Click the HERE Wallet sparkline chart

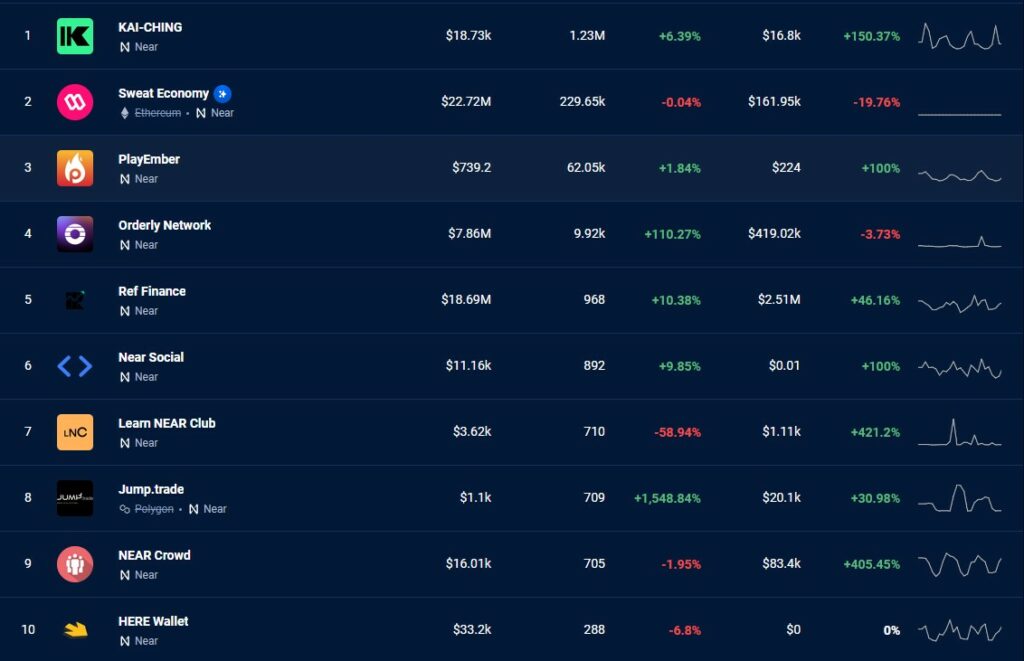[x=959, y=631]
